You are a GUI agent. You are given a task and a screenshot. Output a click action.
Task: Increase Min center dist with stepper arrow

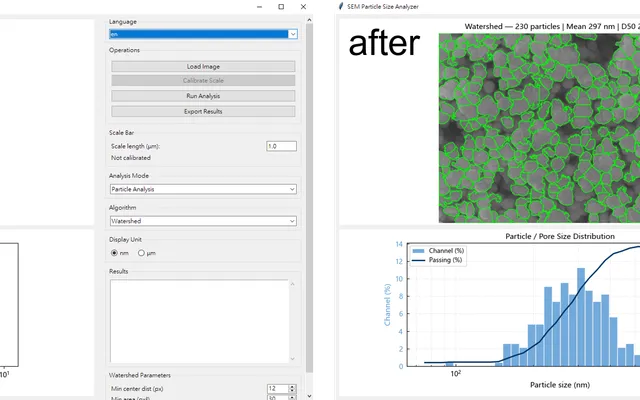click(292, 387)
